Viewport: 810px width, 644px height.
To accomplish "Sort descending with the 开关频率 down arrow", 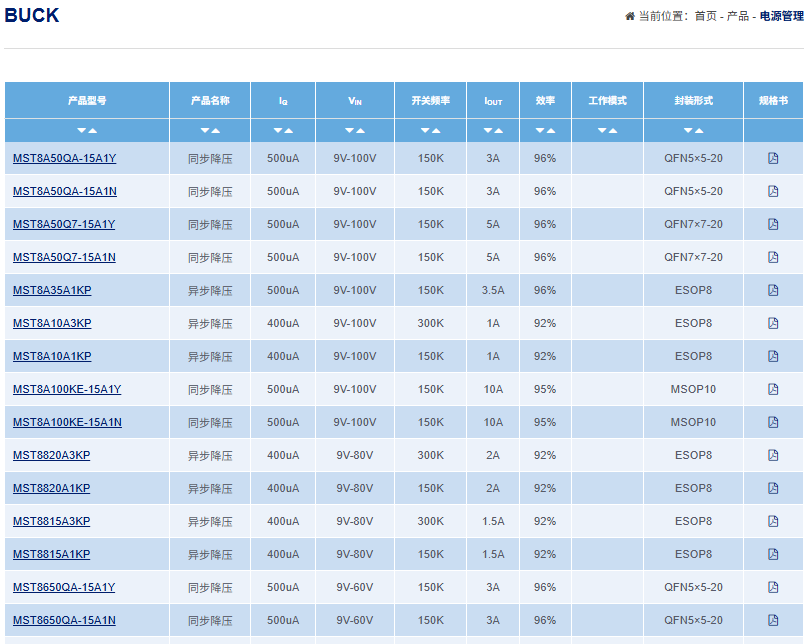I will tap(425, 131).
